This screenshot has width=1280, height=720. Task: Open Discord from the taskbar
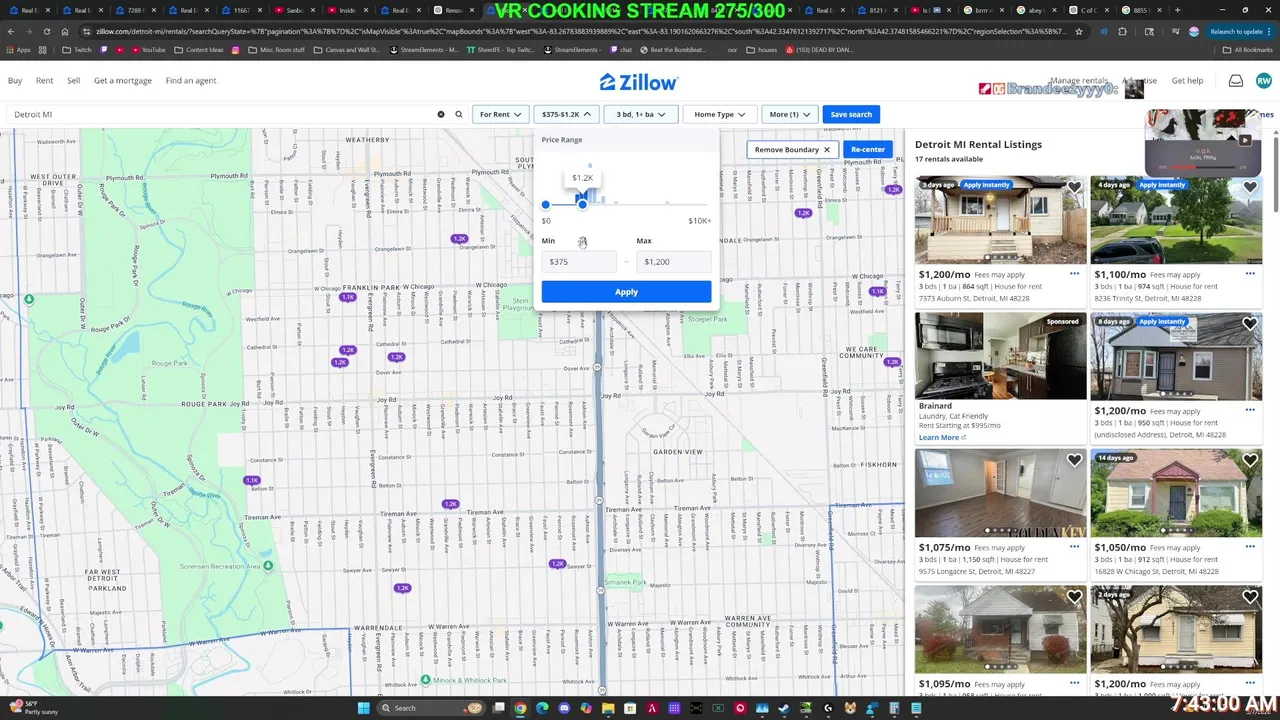564,708
